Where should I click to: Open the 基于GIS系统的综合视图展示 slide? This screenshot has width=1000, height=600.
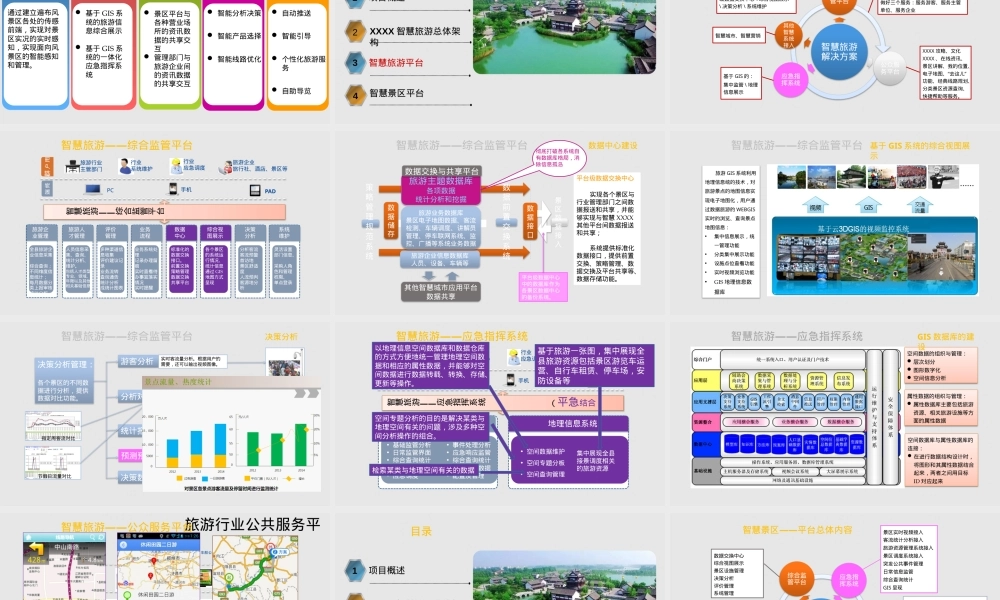tap(835, 221)
